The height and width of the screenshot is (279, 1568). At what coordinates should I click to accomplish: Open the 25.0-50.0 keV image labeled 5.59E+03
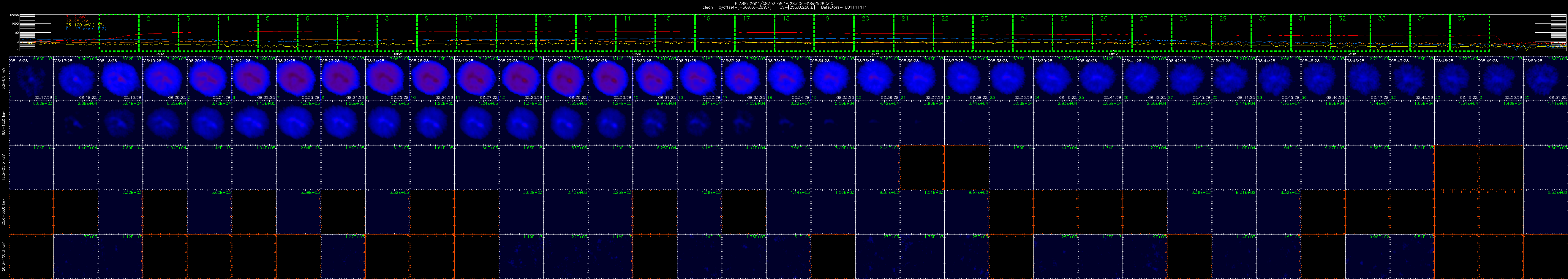coord(298,212)
